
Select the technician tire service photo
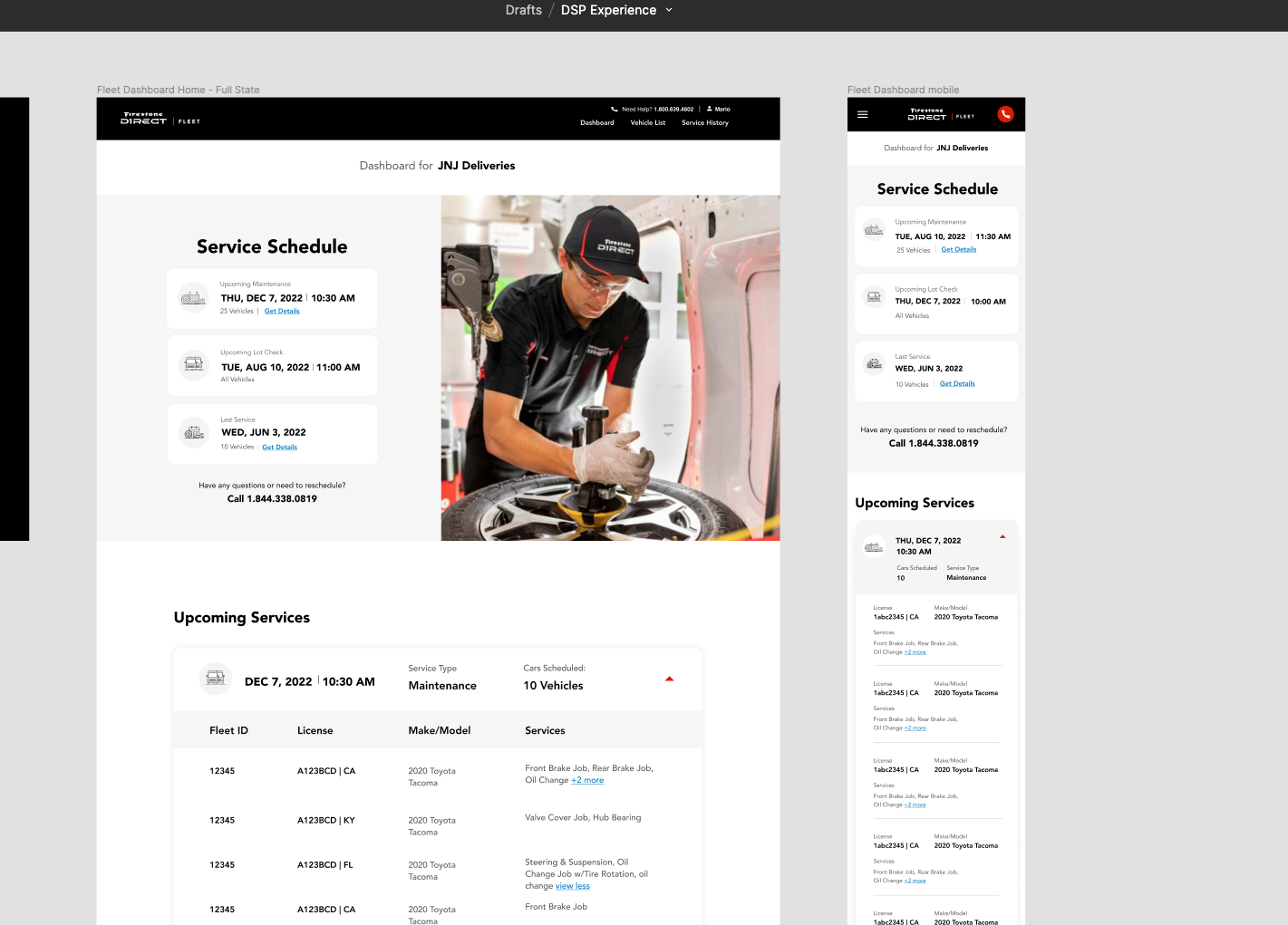coord(610,368)
